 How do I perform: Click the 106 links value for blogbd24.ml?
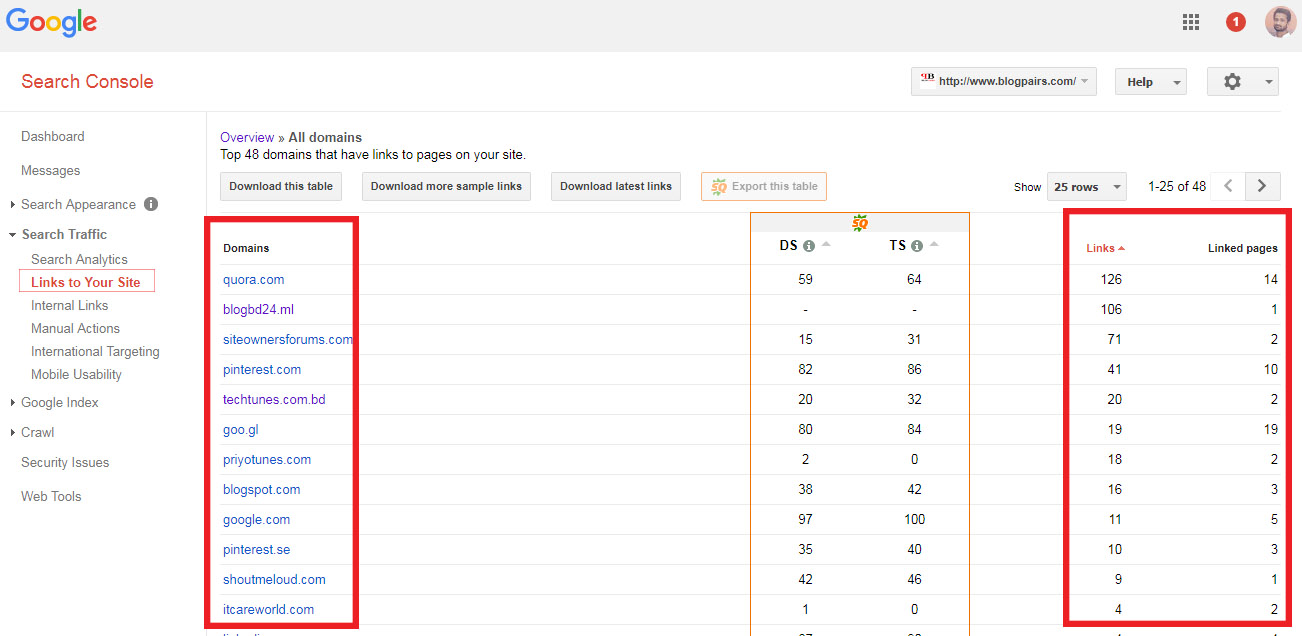1111,309
